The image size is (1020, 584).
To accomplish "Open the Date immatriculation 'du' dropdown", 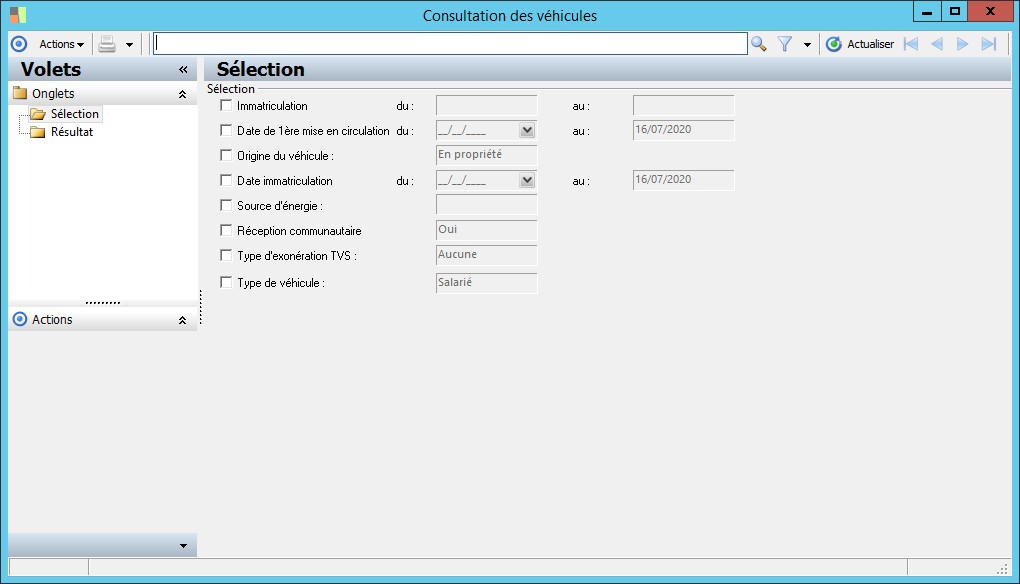I will [x=527, y=180].
